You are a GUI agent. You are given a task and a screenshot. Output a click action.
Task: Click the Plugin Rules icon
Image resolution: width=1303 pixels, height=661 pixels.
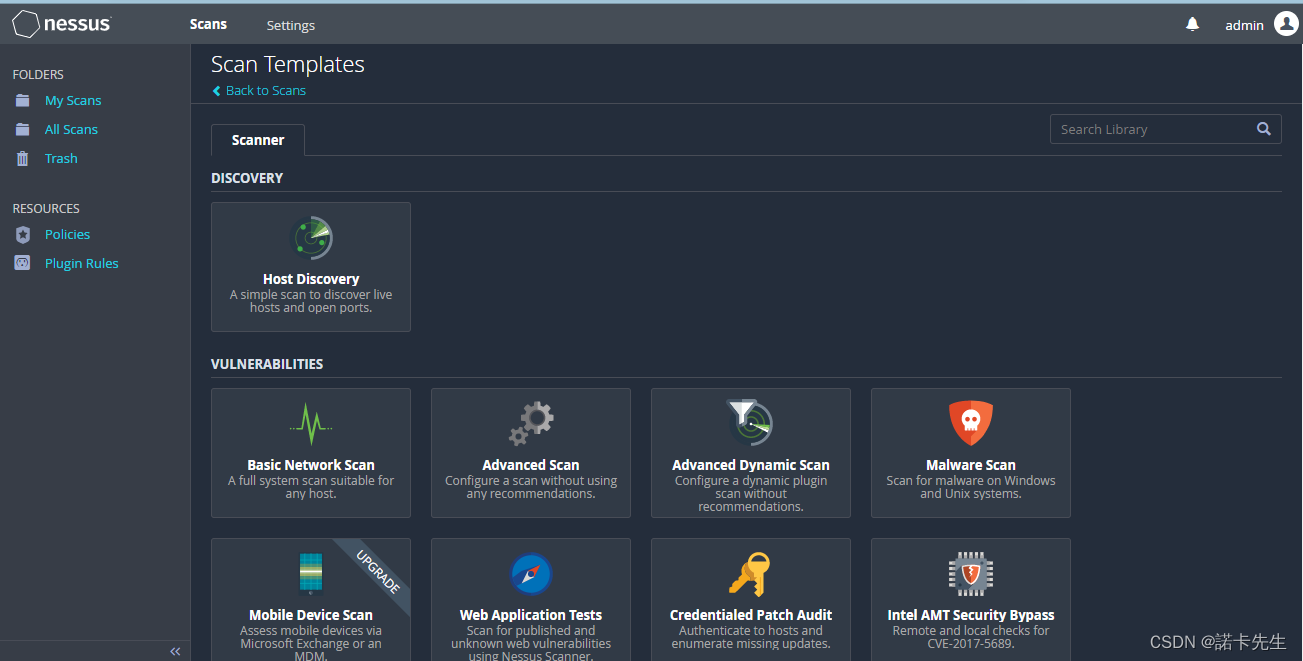(x=22, y=263)
